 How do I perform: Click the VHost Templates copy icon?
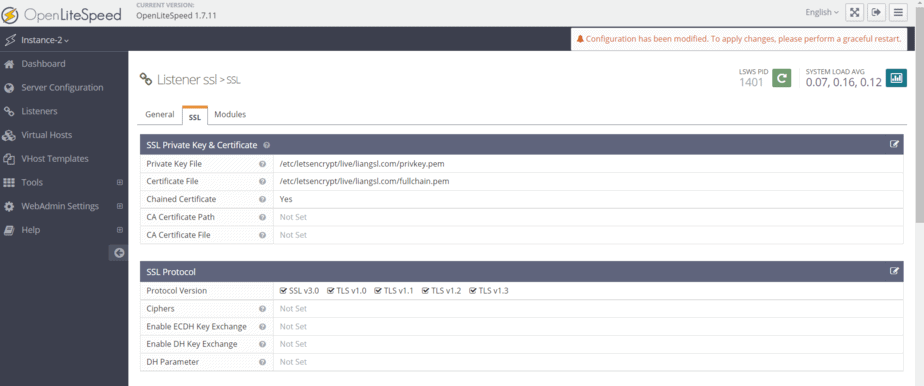(9, 159)
